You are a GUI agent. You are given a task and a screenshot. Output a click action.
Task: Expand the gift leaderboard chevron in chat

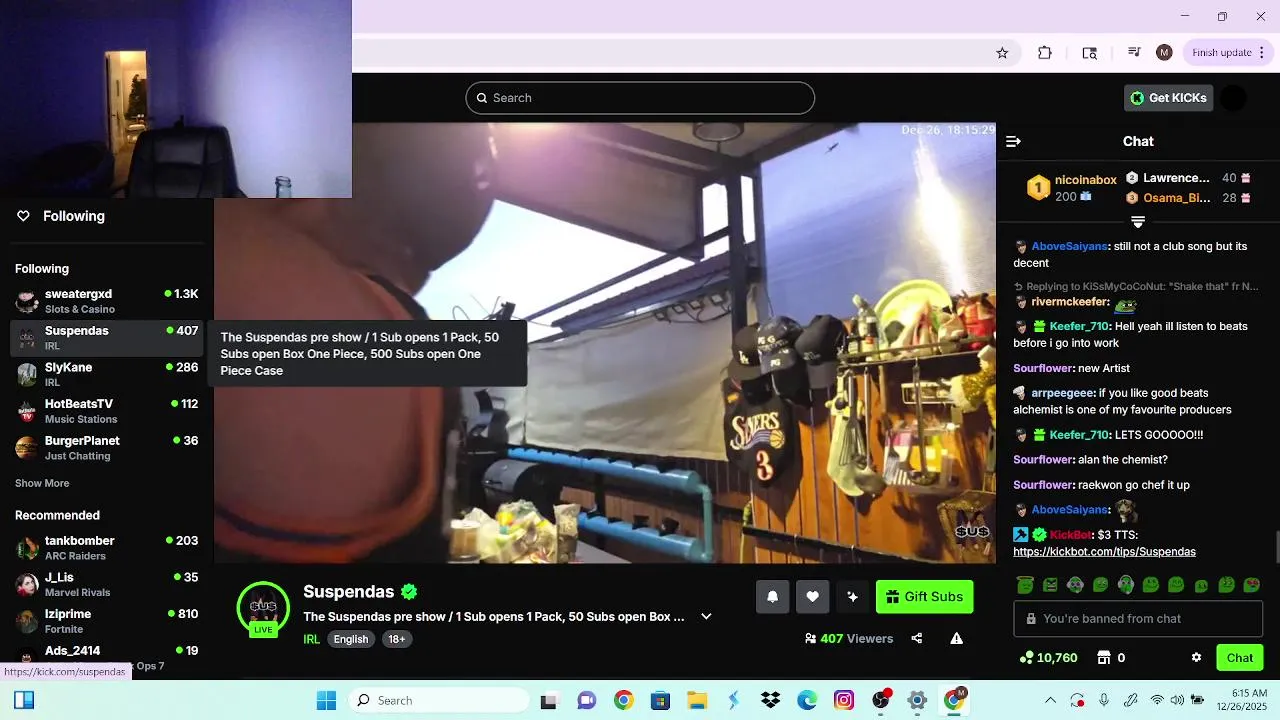click(x=1138, y=222)
